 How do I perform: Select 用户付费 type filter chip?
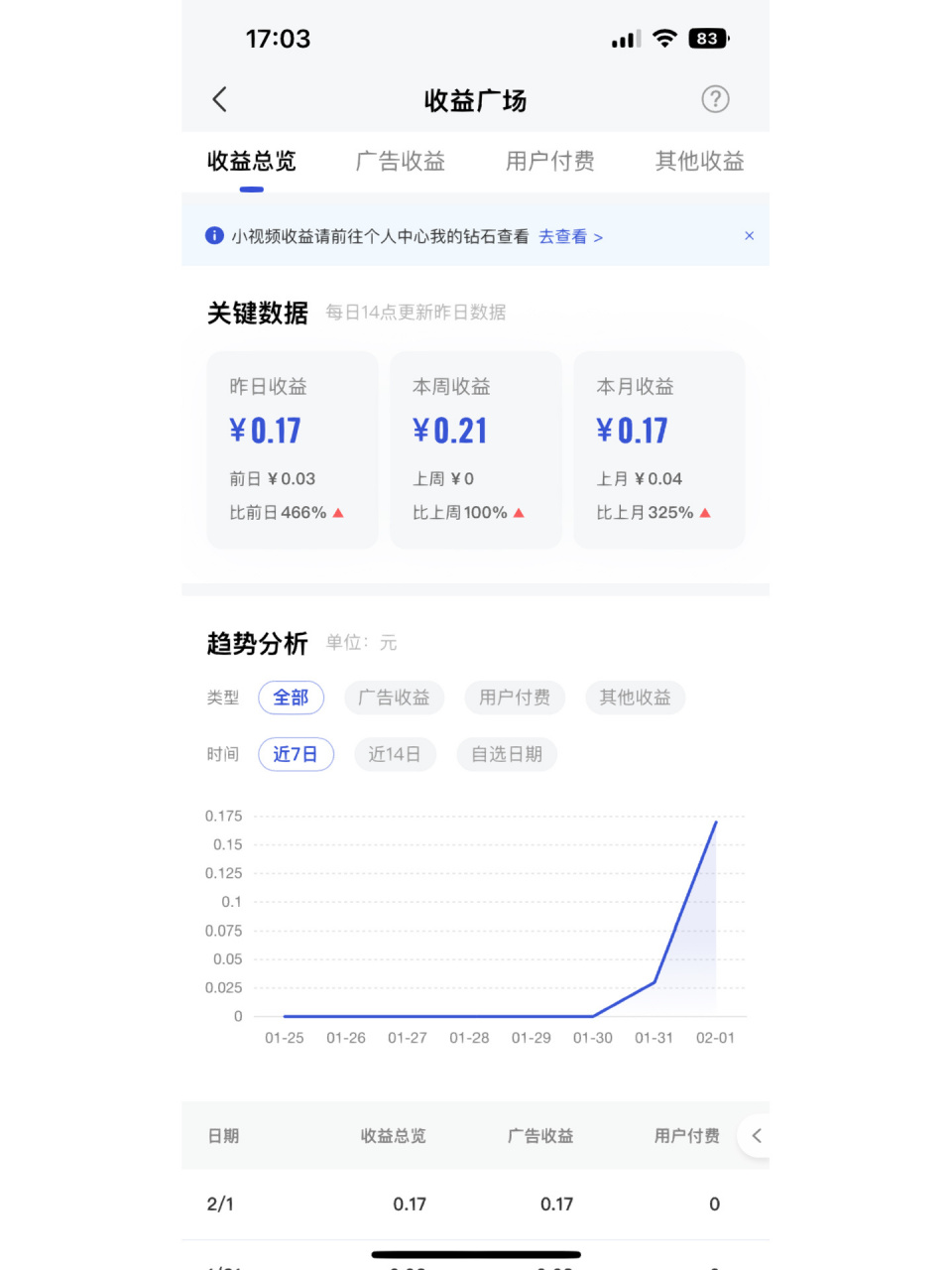tap(515, 698)
